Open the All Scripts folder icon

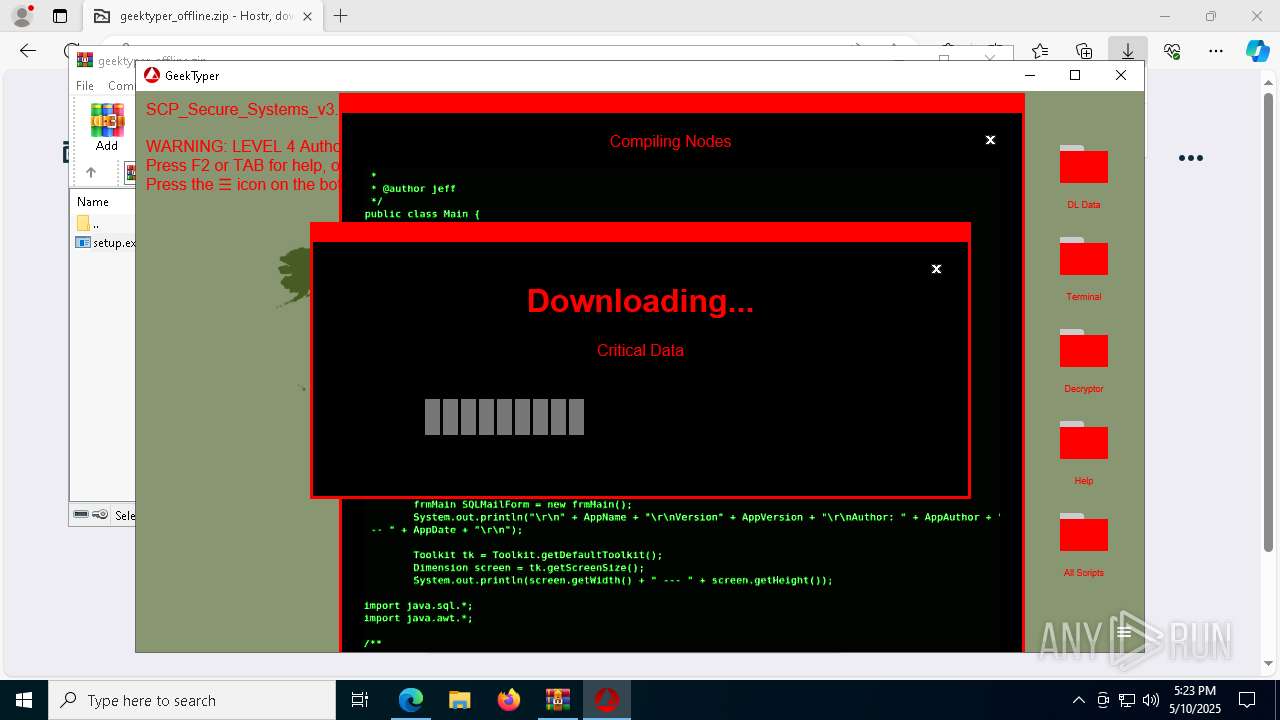point(1083,533)
